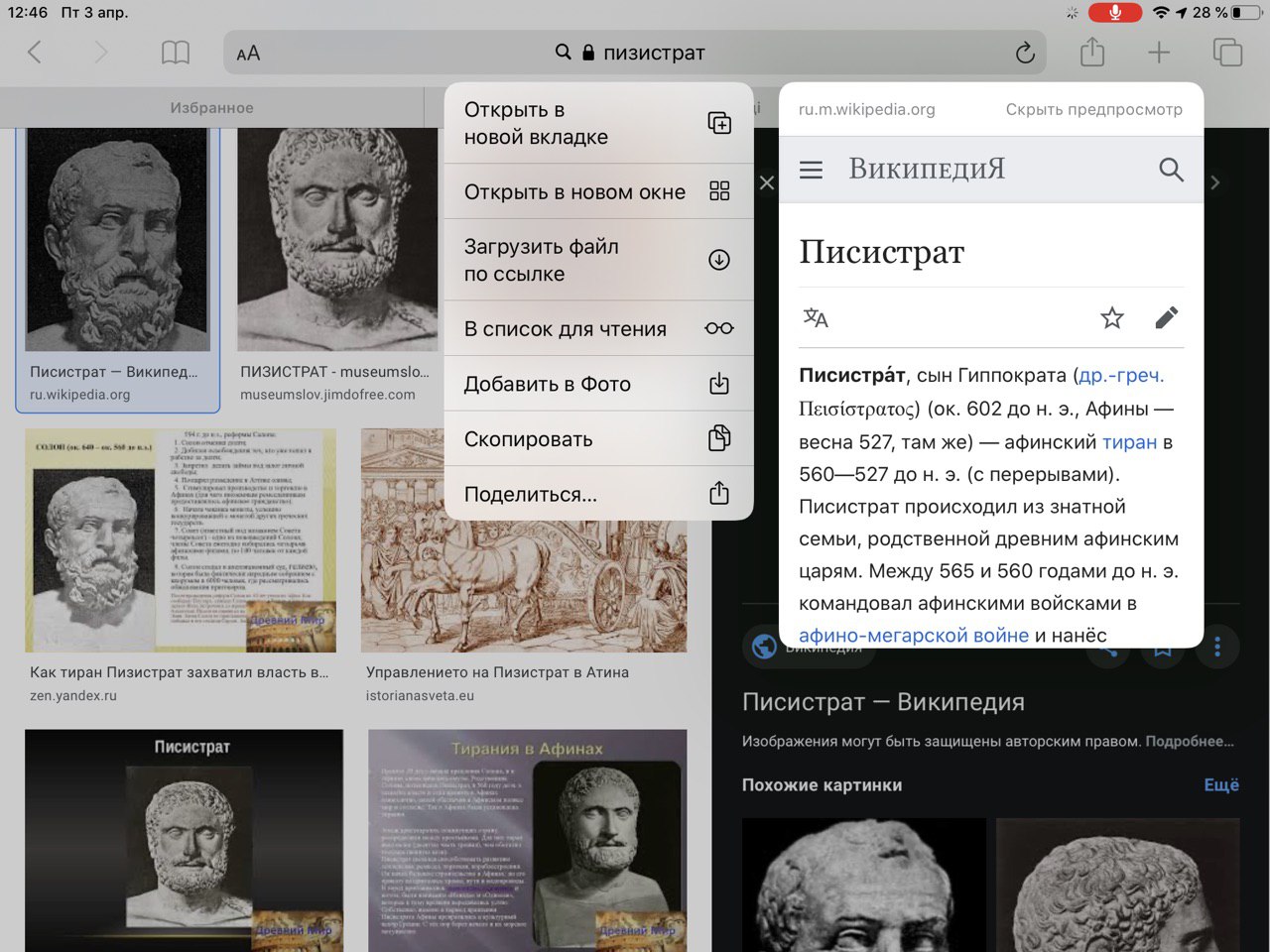Click the istorianasveta.eu source text
The width and height of the screenshot is (1270, 952).
pyautogui.click(x=420, y=695)
